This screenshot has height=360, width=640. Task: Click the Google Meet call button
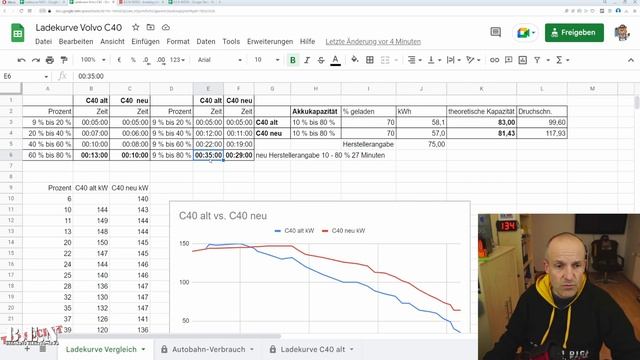click(526, 33)
